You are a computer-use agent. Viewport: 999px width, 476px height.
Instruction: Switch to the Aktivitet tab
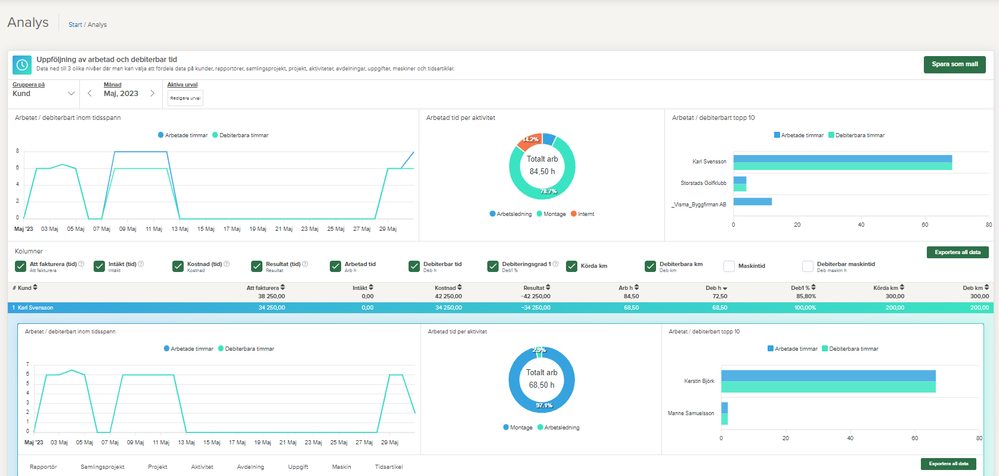tap(202, 465)
